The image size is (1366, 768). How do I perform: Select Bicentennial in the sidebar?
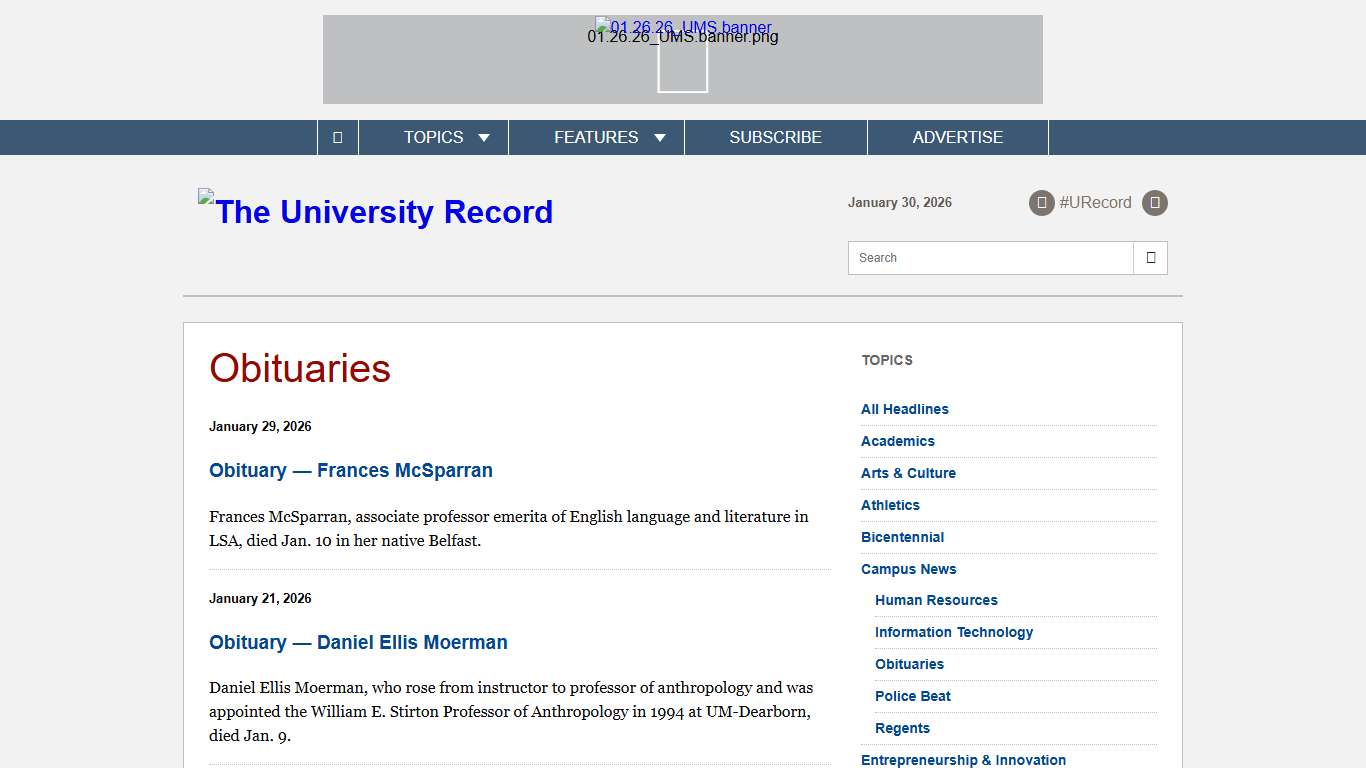coord(902,537)
